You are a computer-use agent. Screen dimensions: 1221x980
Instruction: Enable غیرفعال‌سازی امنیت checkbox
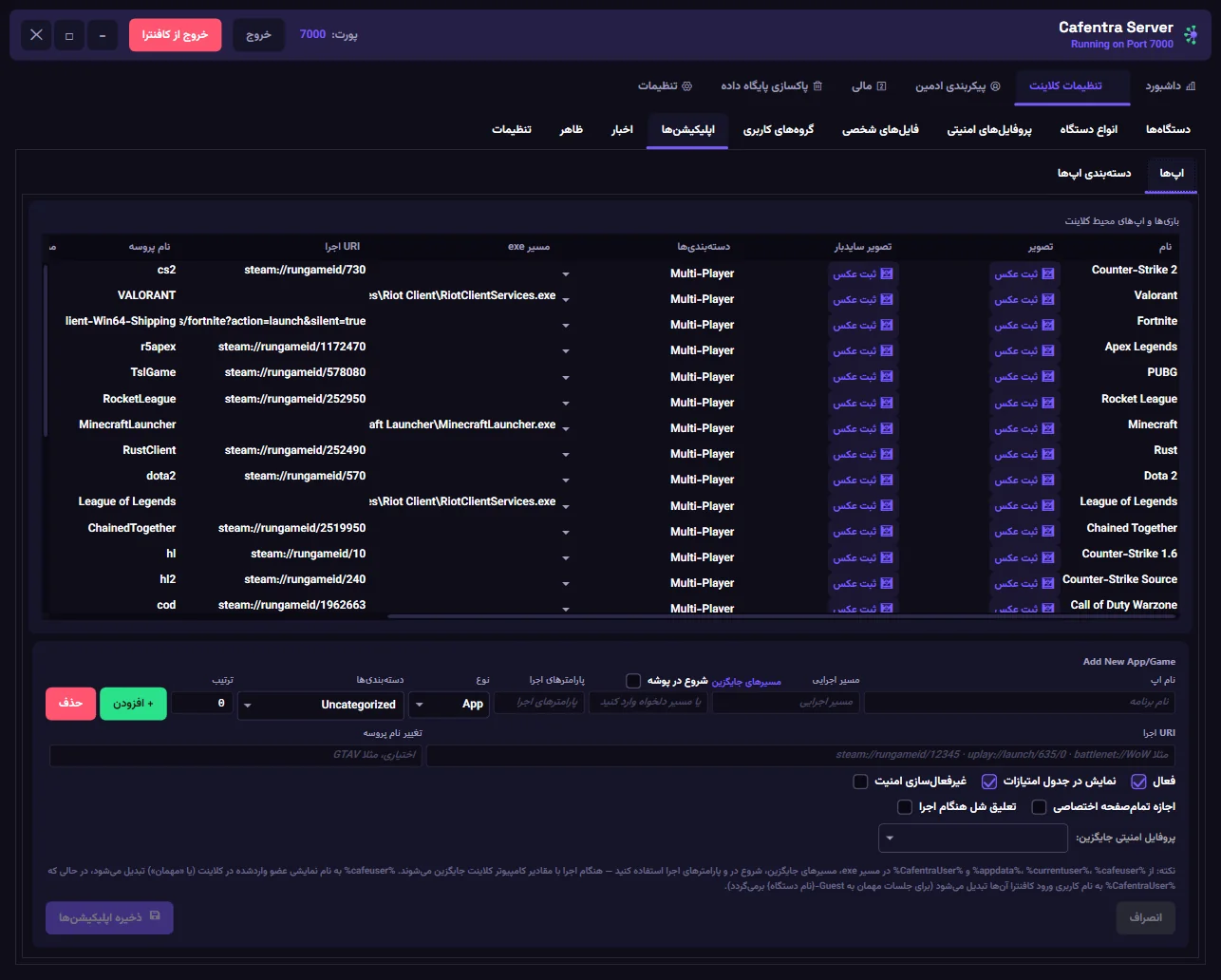(860, 782)
